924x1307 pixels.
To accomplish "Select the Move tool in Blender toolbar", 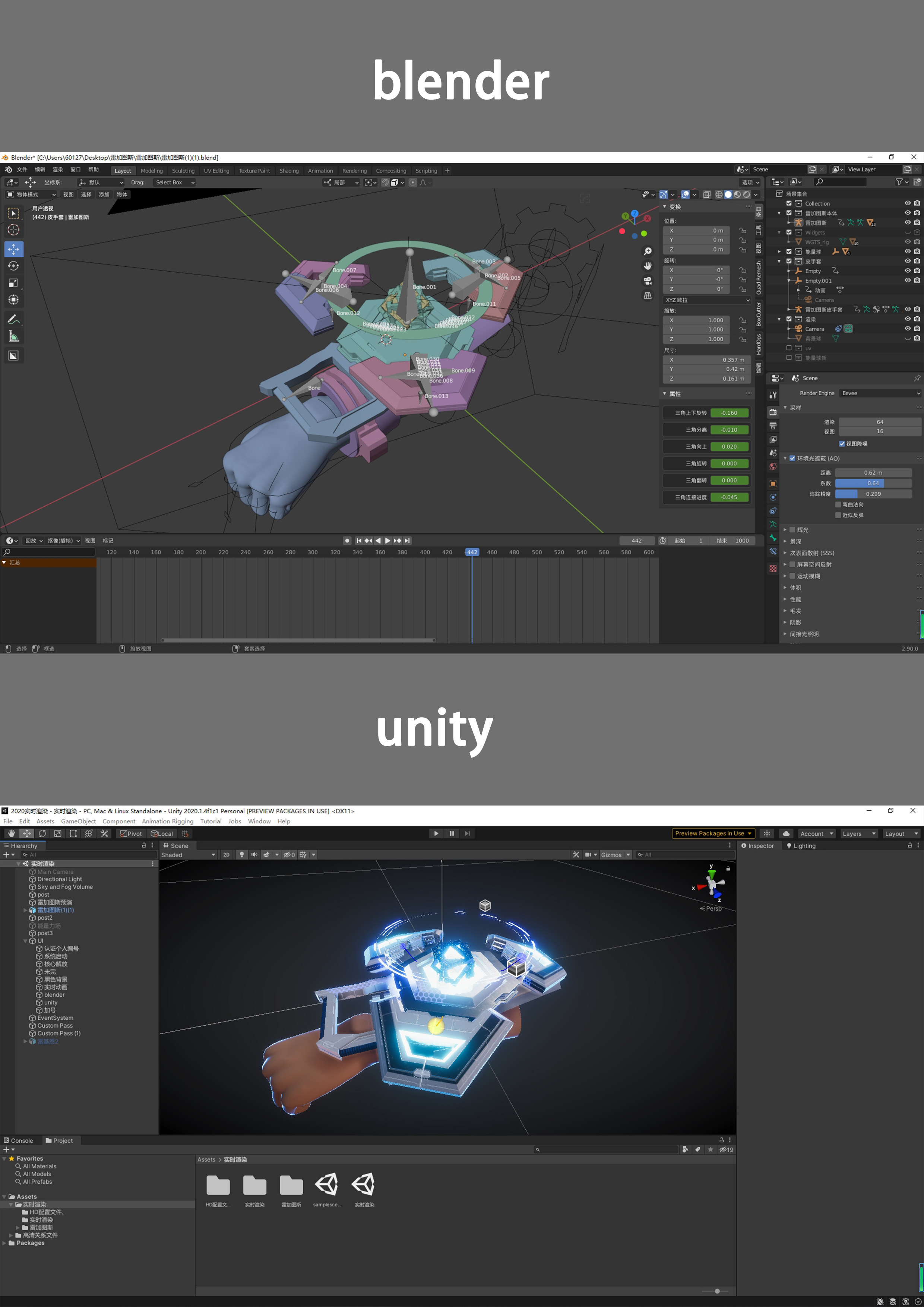I will coord(13,249).
